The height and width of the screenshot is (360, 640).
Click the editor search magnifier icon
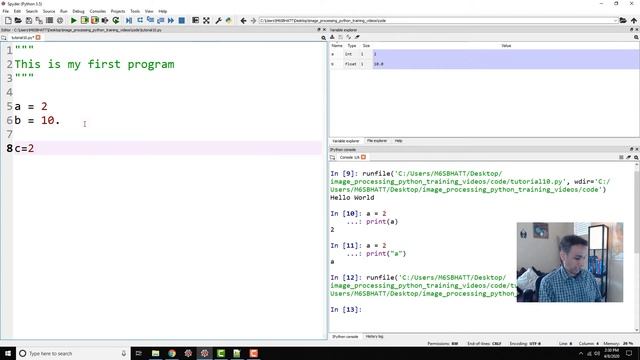click(323, 38)
